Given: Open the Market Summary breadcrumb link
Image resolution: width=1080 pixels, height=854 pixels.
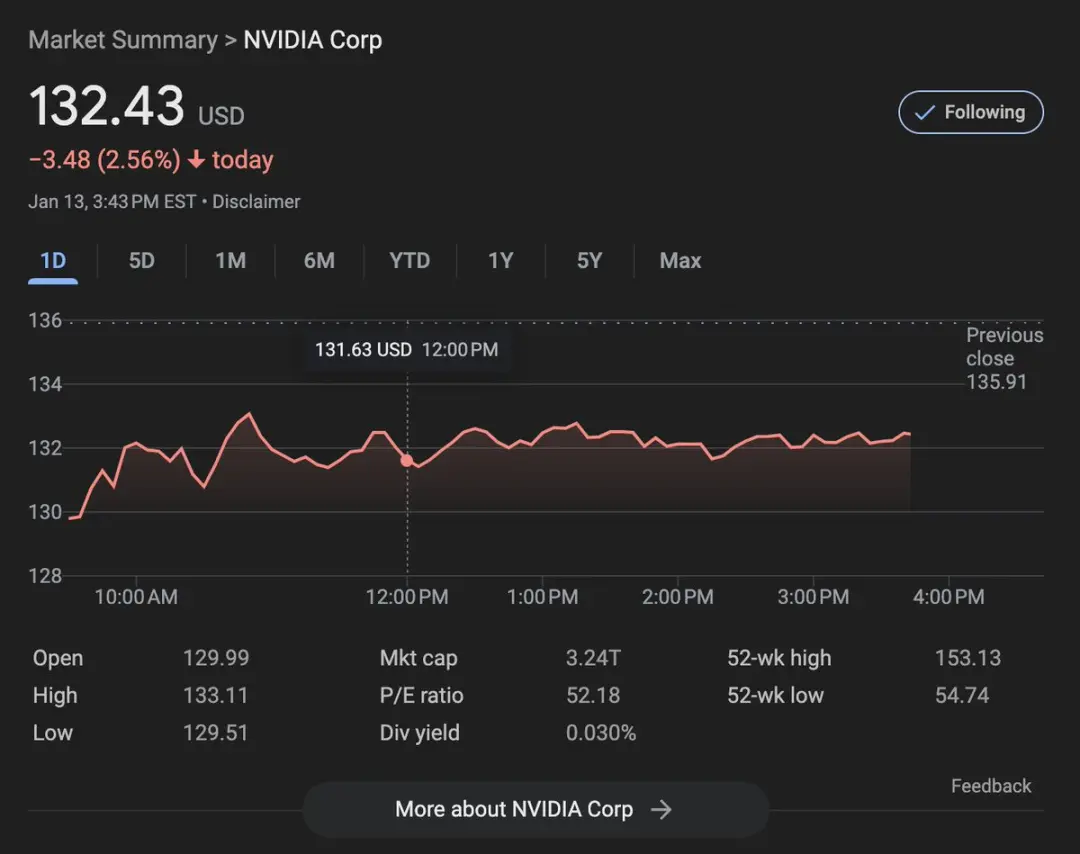Looking at the screenshot, I should click(122, 40).
